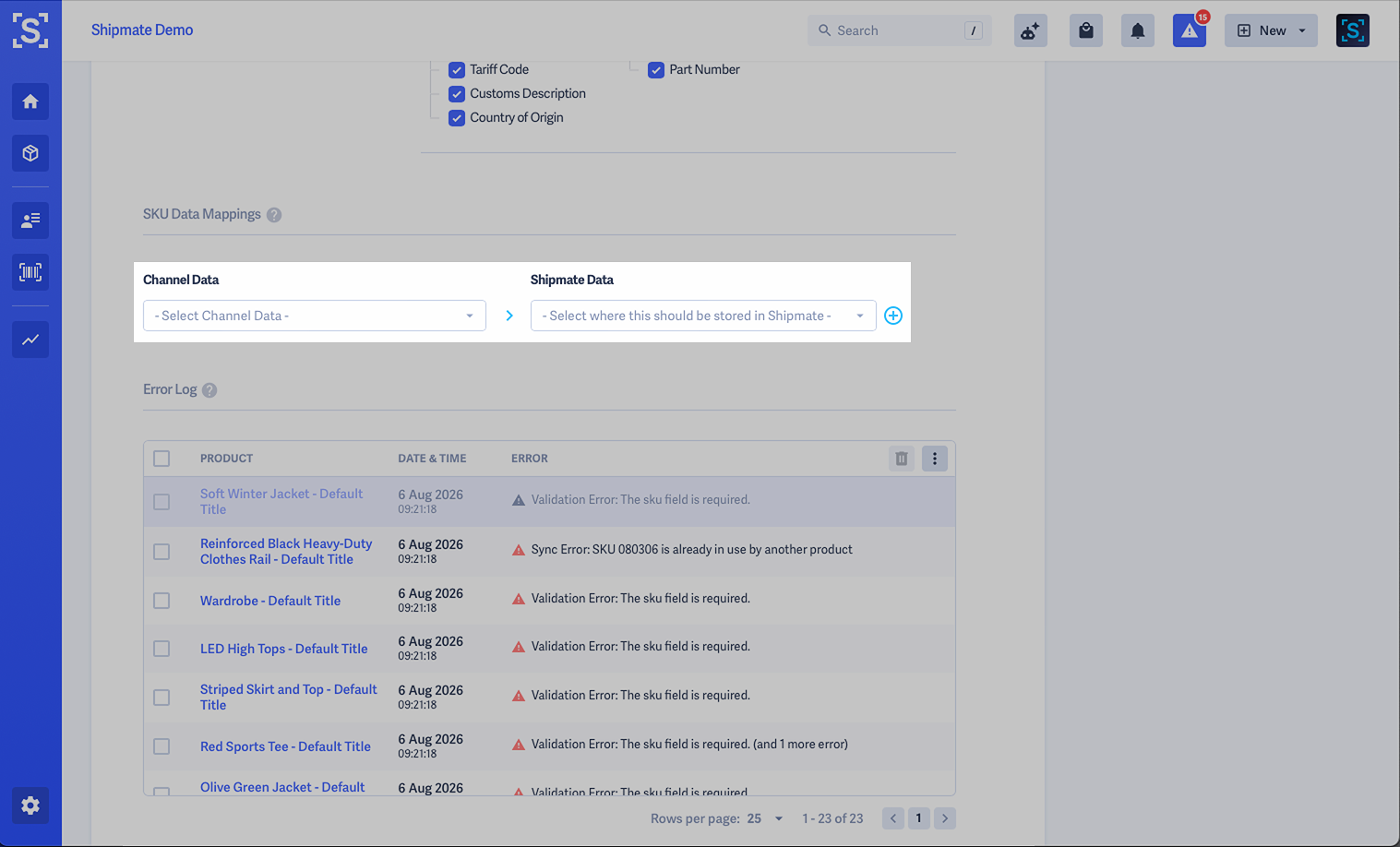This screenshot has height=847, width=1400.
Task: Uncheck the Customs Description checkbox
Action: coord(457,94)
